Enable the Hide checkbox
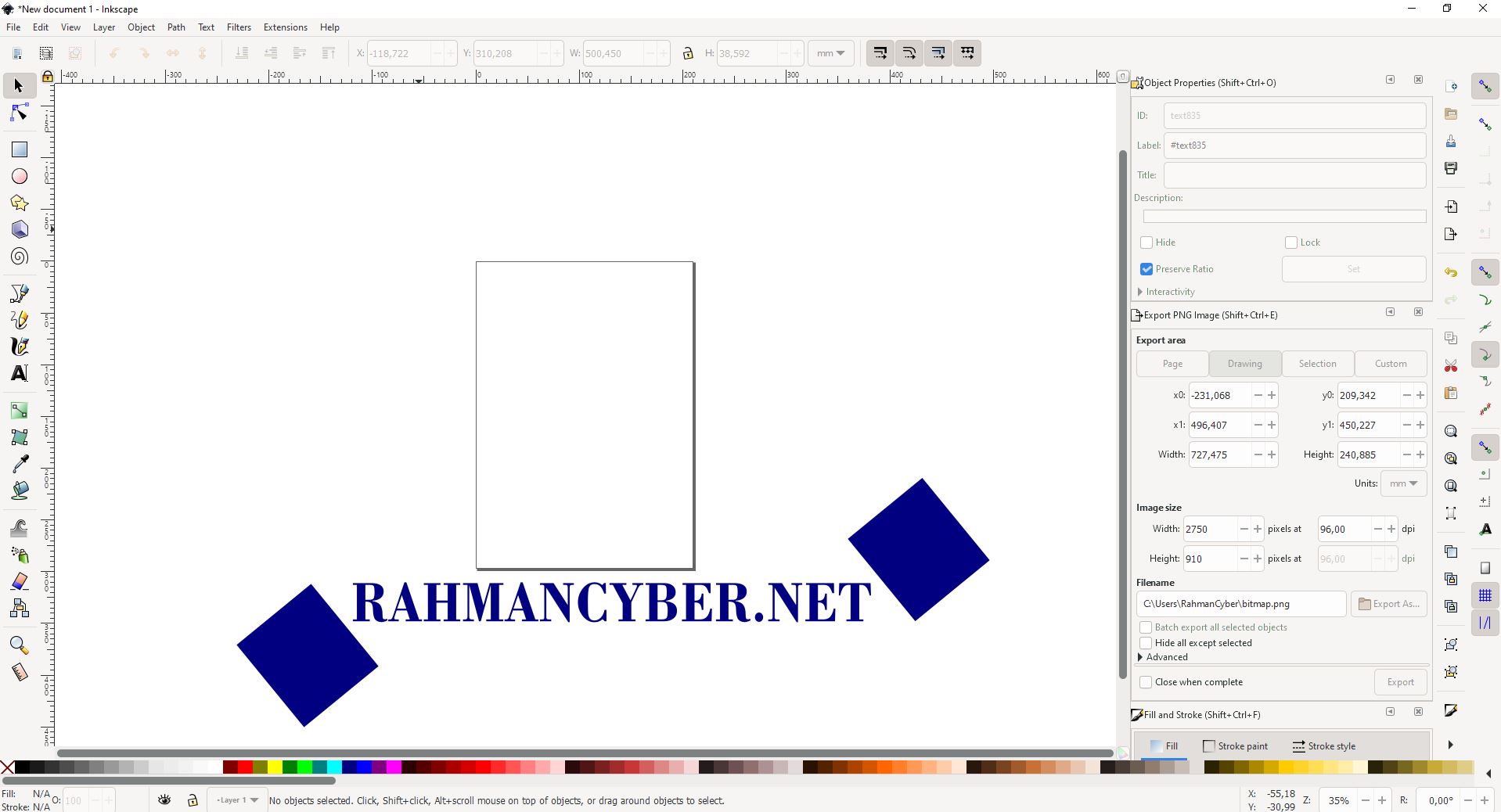 1146,243
